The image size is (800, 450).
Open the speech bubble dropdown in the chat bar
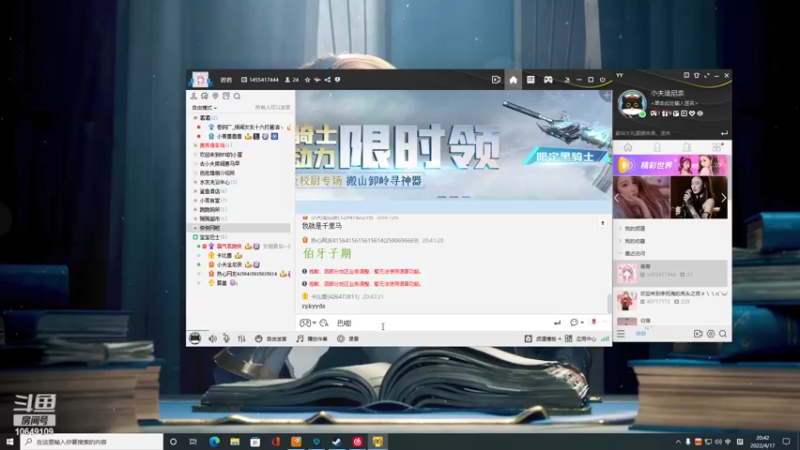click(577, 322)
